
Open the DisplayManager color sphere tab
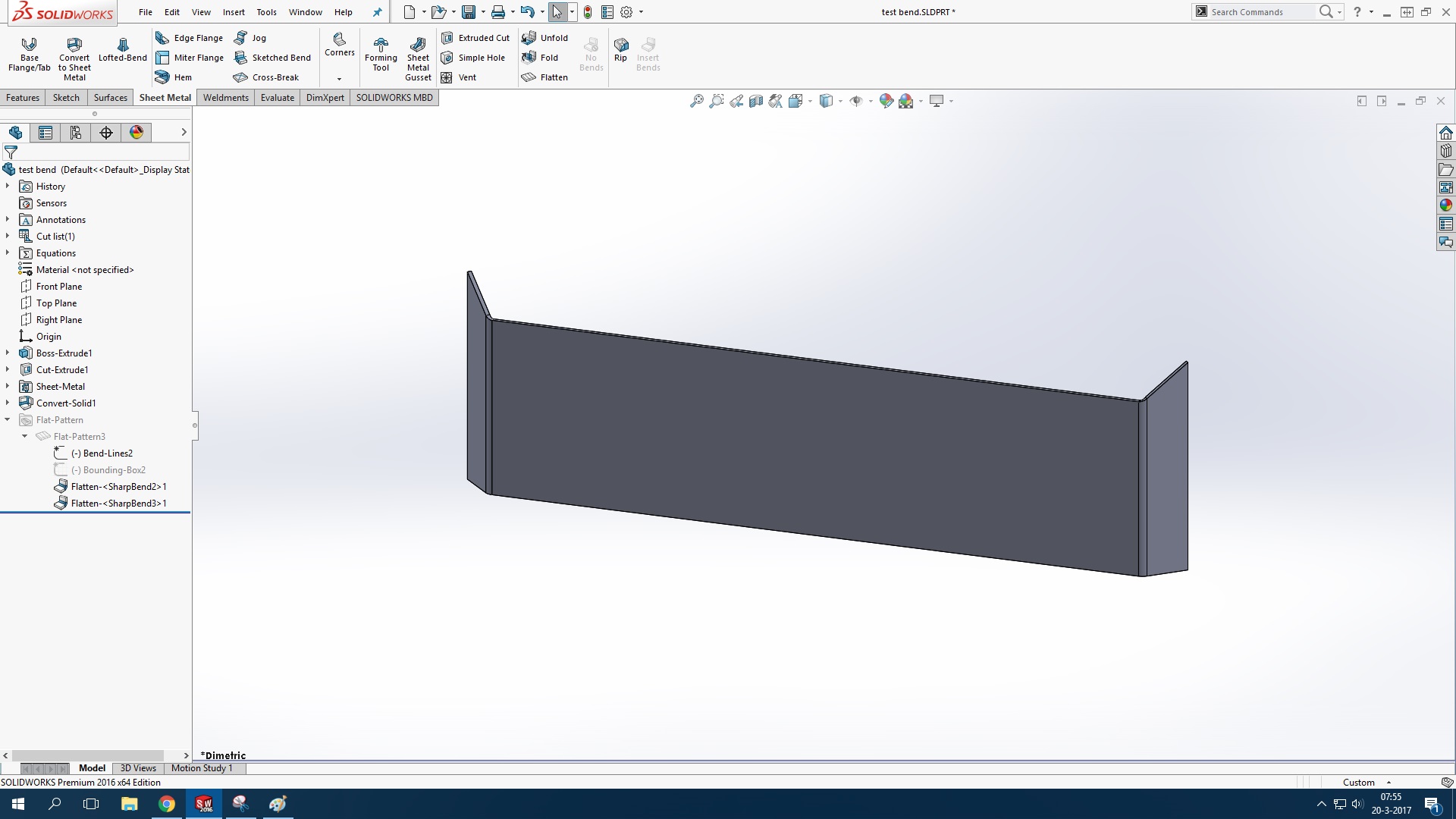click(x=136, y=133)
